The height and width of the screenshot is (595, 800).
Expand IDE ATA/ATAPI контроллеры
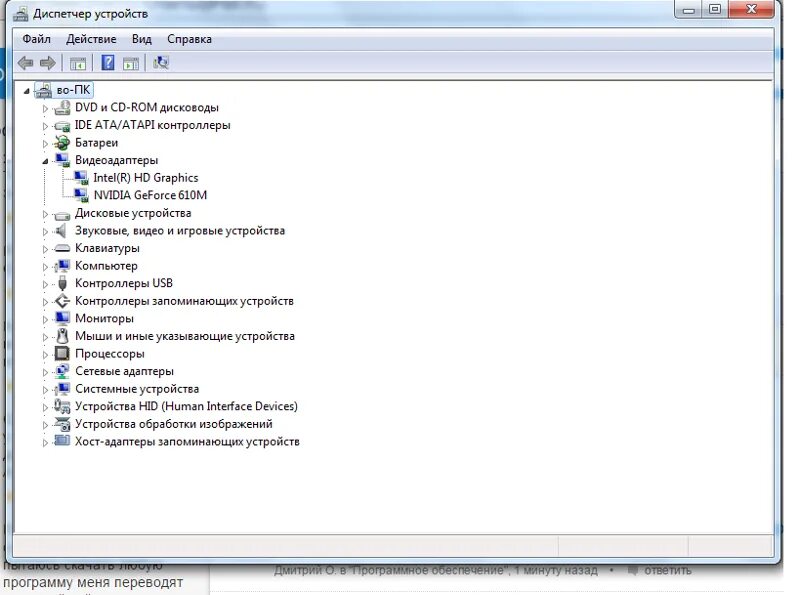point(45,126)
